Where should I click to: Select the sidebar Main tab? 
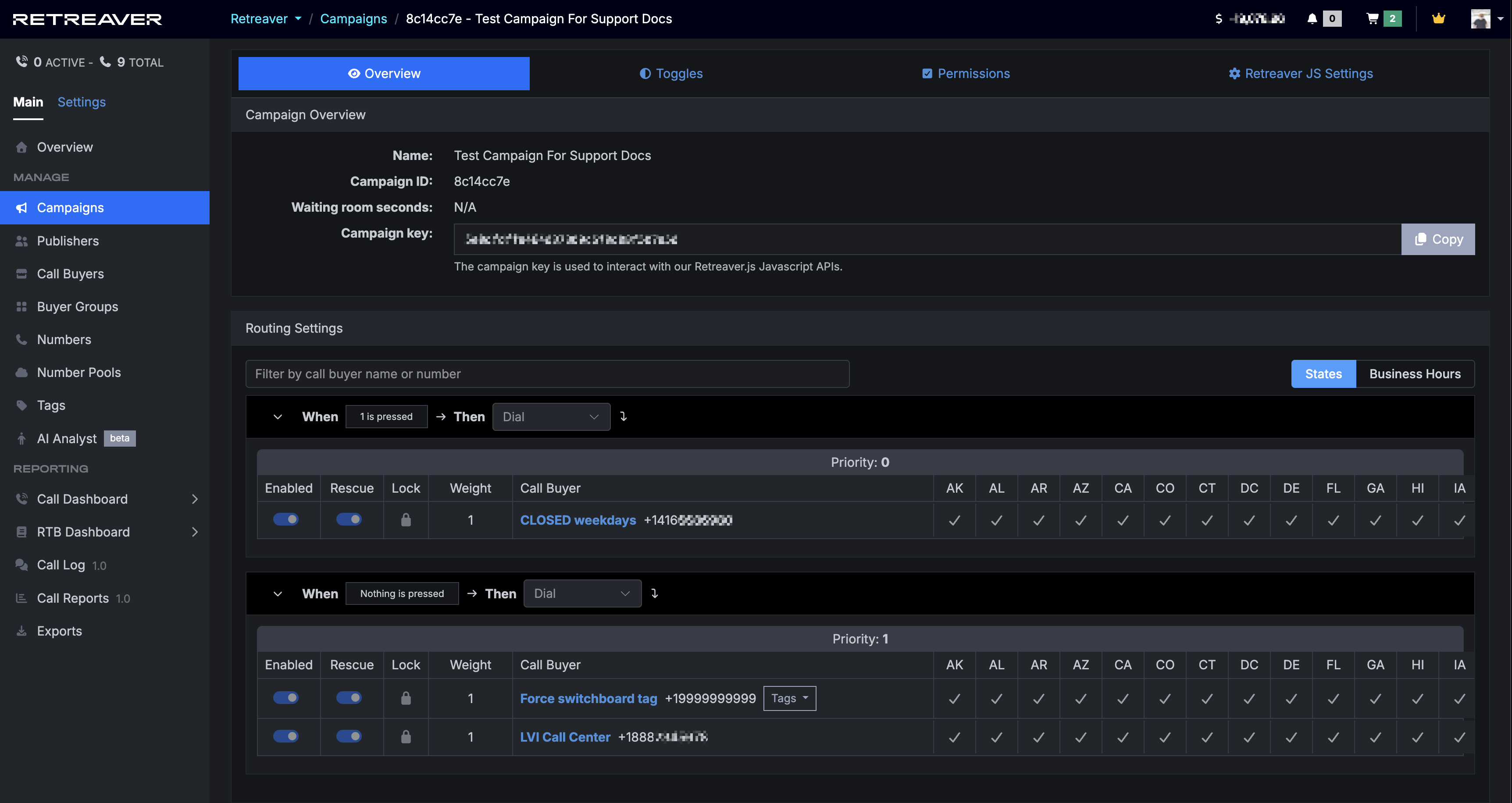coord(28,102)
